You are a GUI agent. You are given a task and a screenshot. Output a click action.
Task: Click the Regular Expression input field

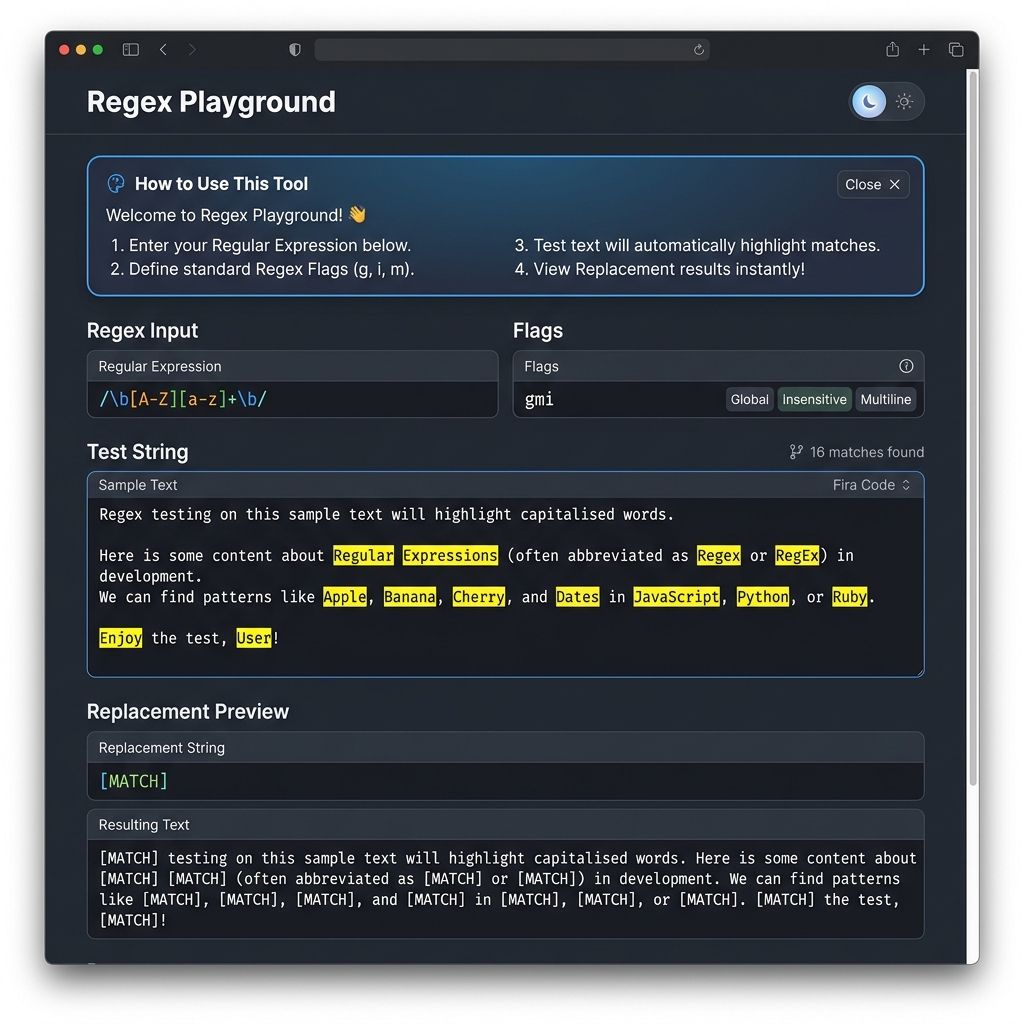[293, 399]
